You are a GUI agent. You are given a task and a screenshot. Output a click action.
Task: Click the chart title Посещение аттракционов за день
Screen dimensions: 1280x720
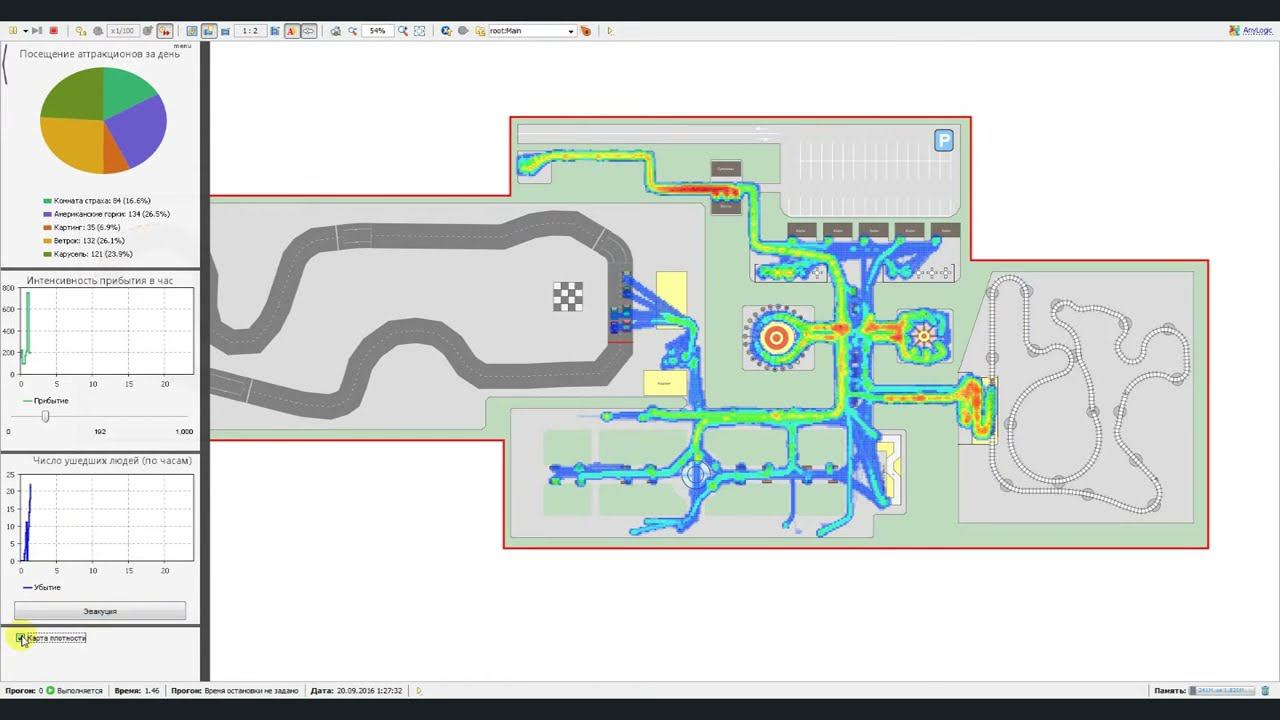click(x=100, y=54)
